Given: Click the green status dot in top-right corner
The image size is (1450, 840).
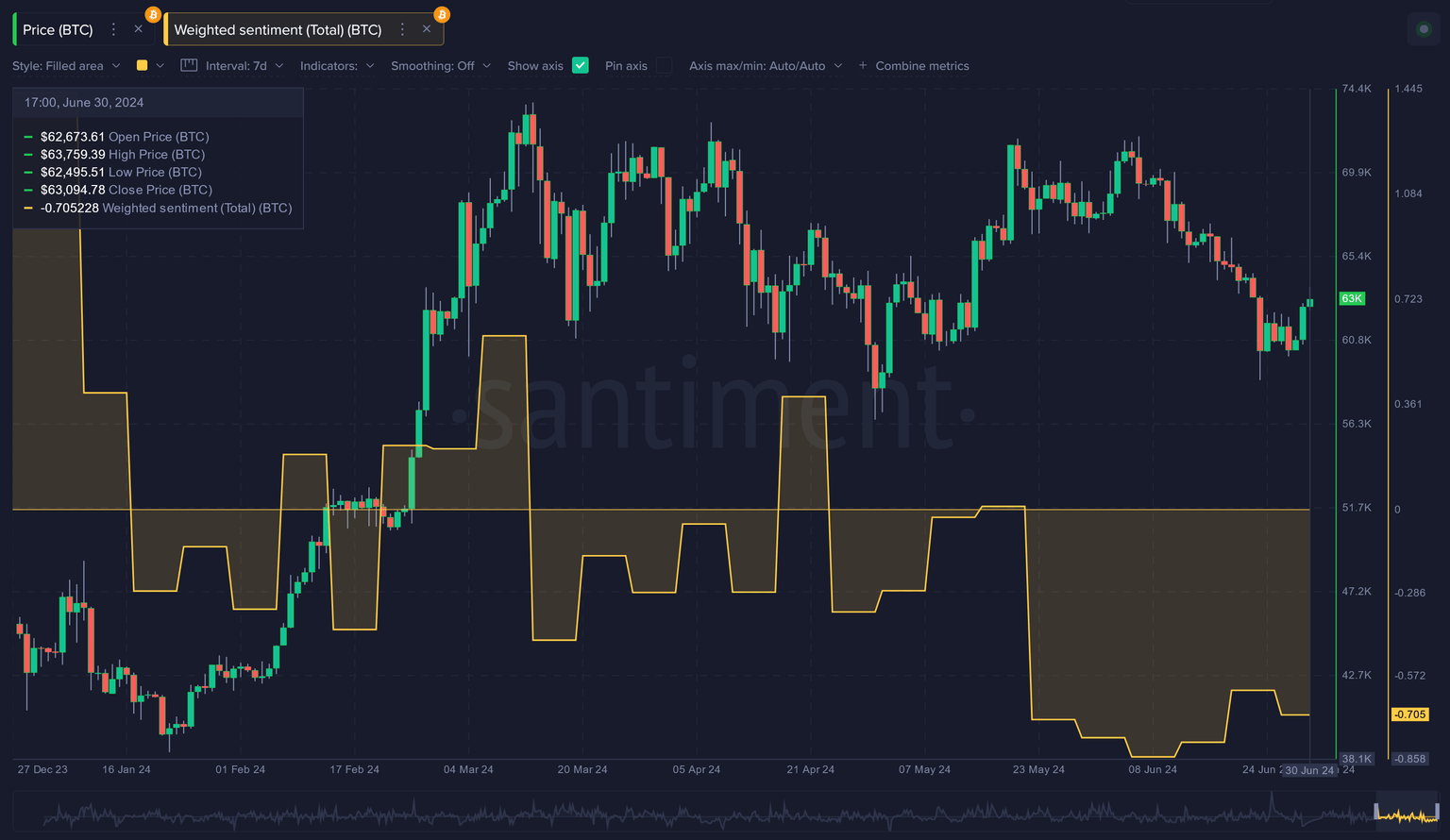Looking at the screenshot, I should pos(1423,29).
